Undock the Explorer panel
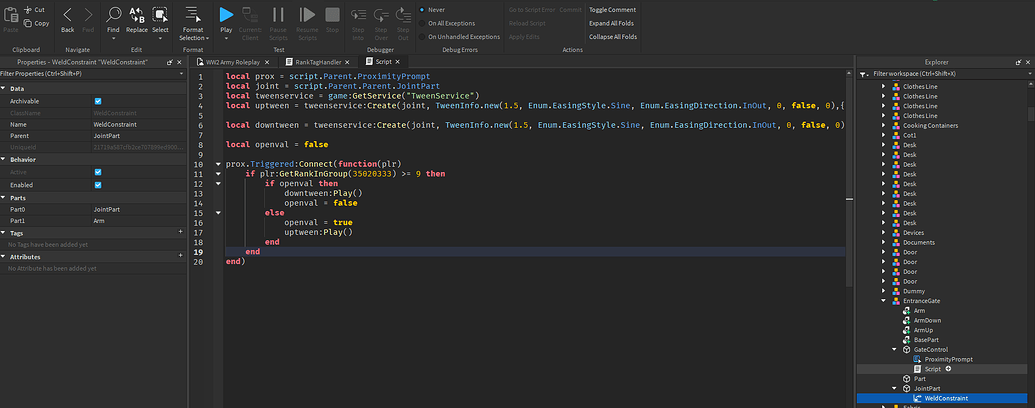The height and width of the screenshot is (408, 1035). (x=1018, y=62)
